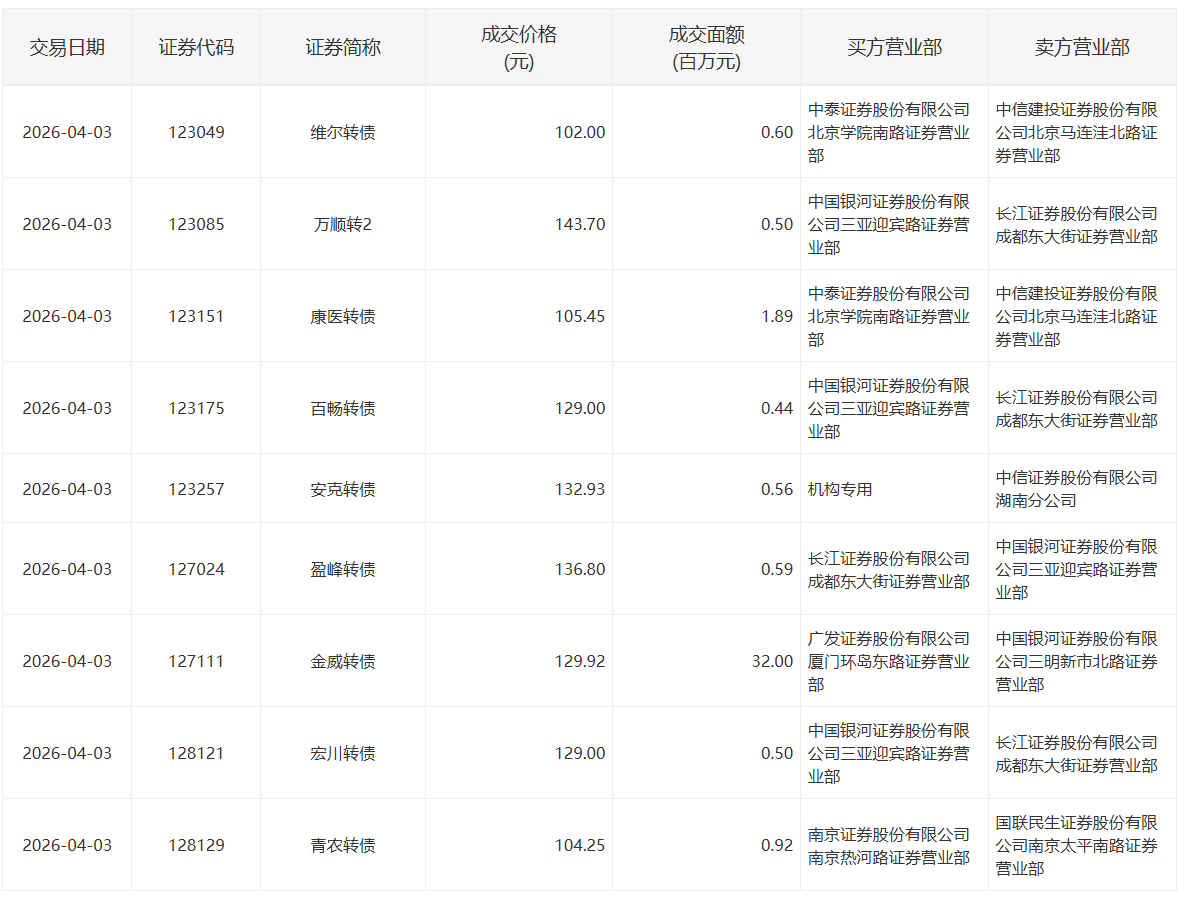
Task: Click seller 中国银河证券 三明新市北路证券营业部
Action: 1076,661
